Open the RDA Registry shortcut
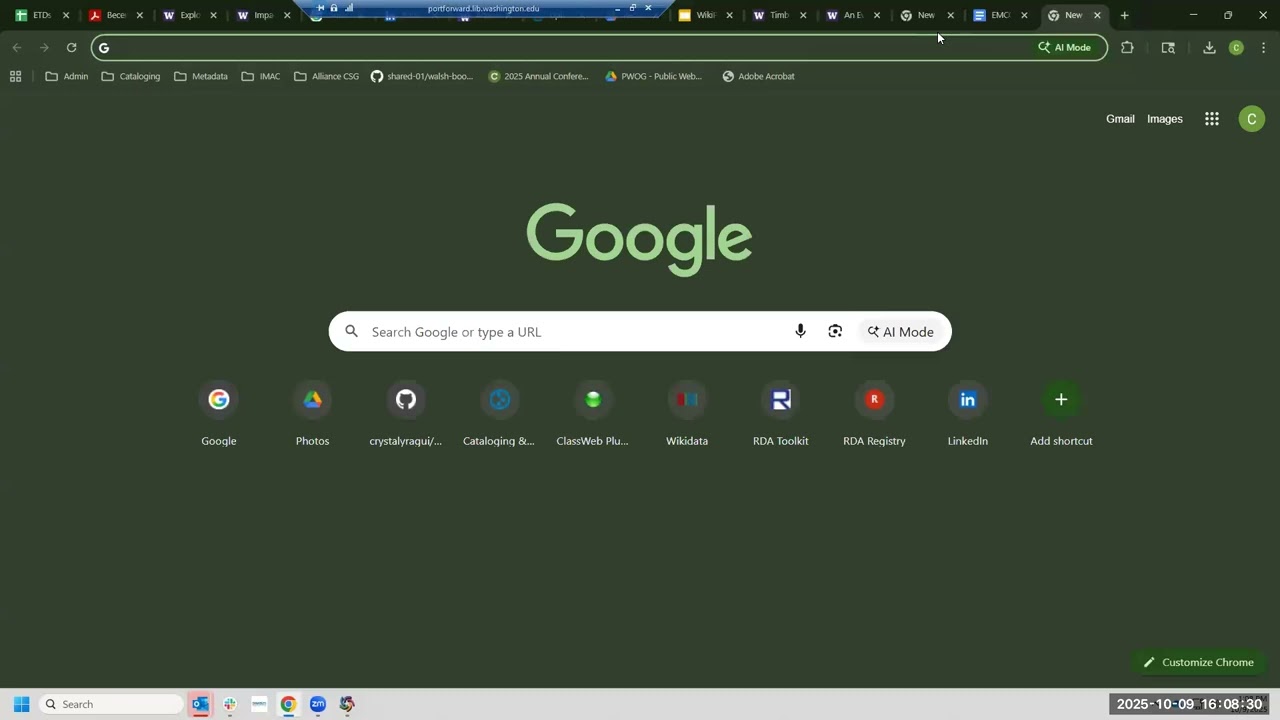The height and width of the screenshot is (720, 1280). click(x=874, y=414)
